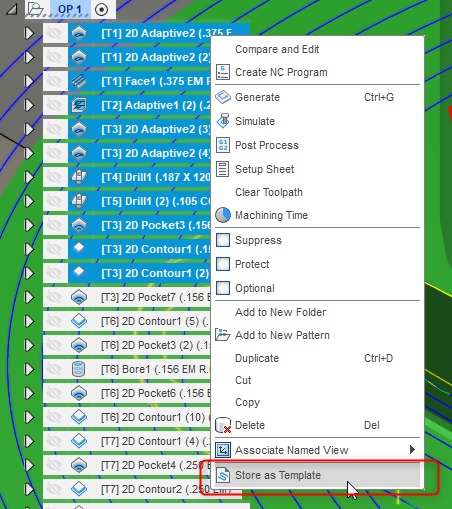Expand the [T3] 2D Contour1 (2) operation

coord(29,273)
